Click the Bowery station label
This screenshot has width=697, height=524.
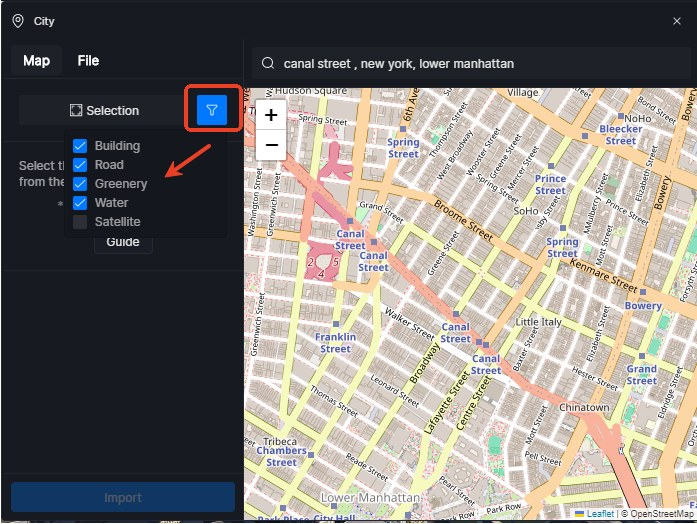(643, 306)
